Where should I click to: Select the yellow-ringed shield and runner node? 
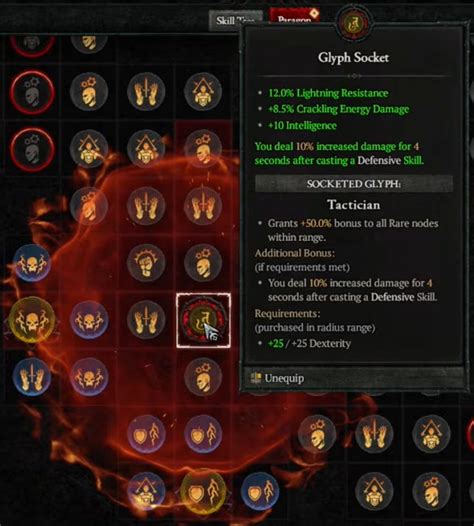click(x=203, y=491)
